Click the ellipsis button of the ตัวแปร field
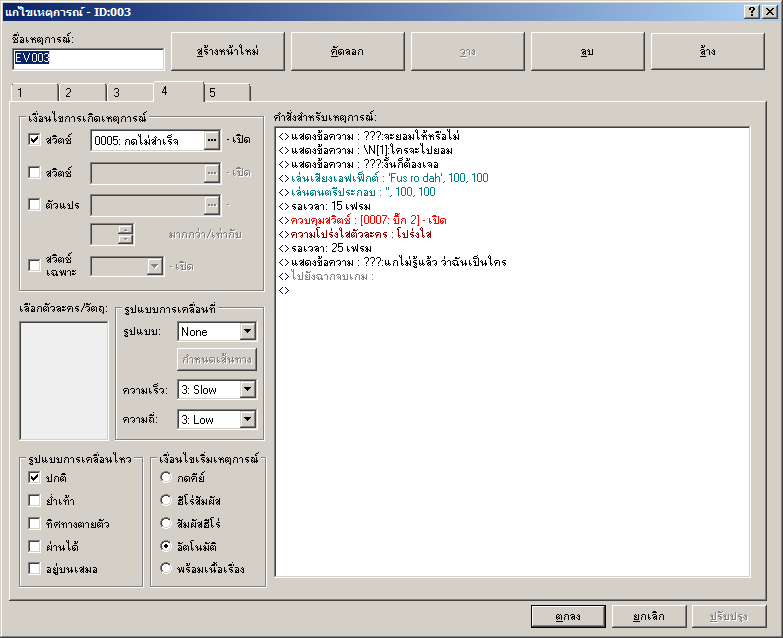 [x=212, y=205]
